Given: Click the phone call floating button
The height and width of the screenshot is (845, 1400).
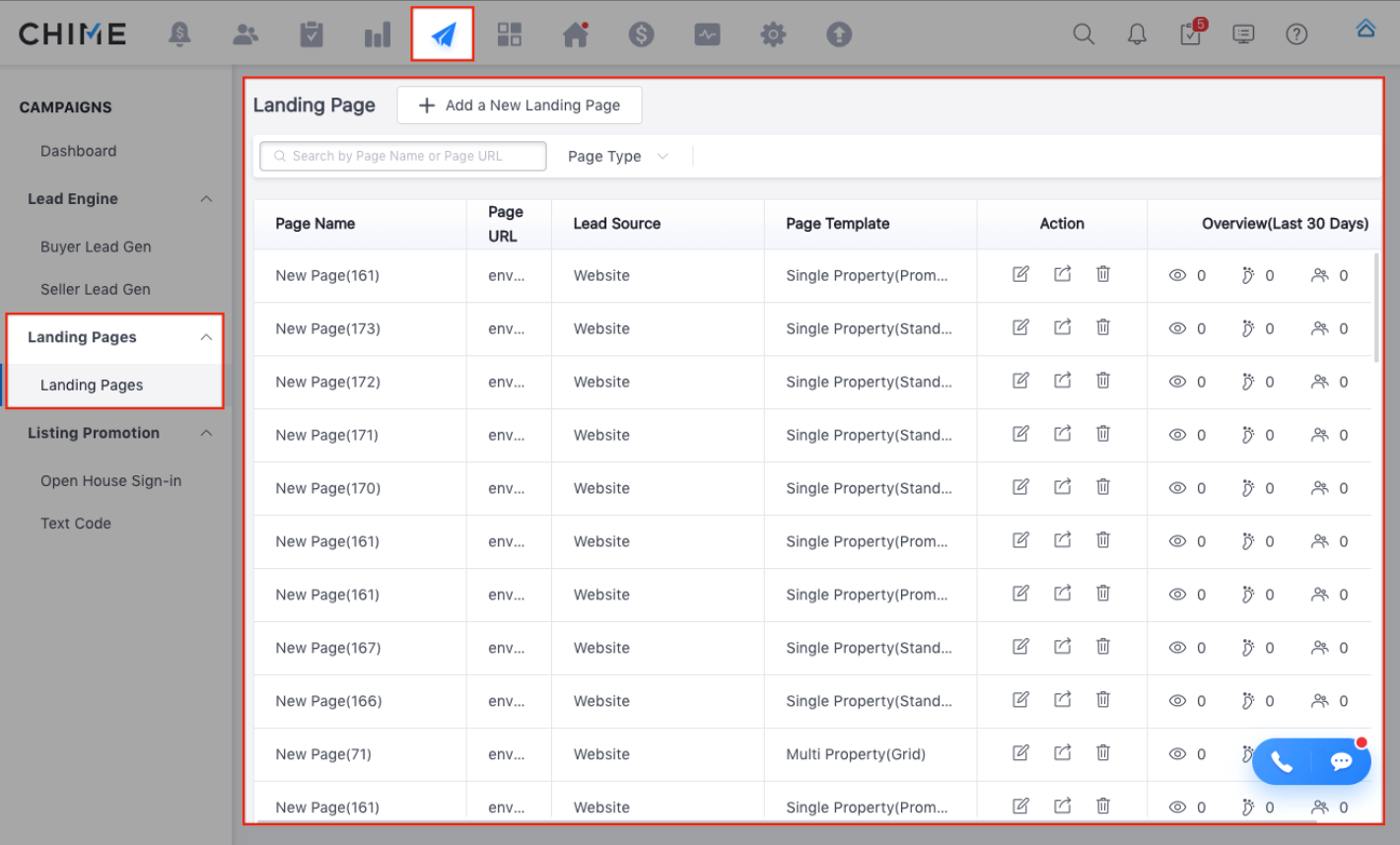Looking at the screenshot, I should coord(1281,761).
